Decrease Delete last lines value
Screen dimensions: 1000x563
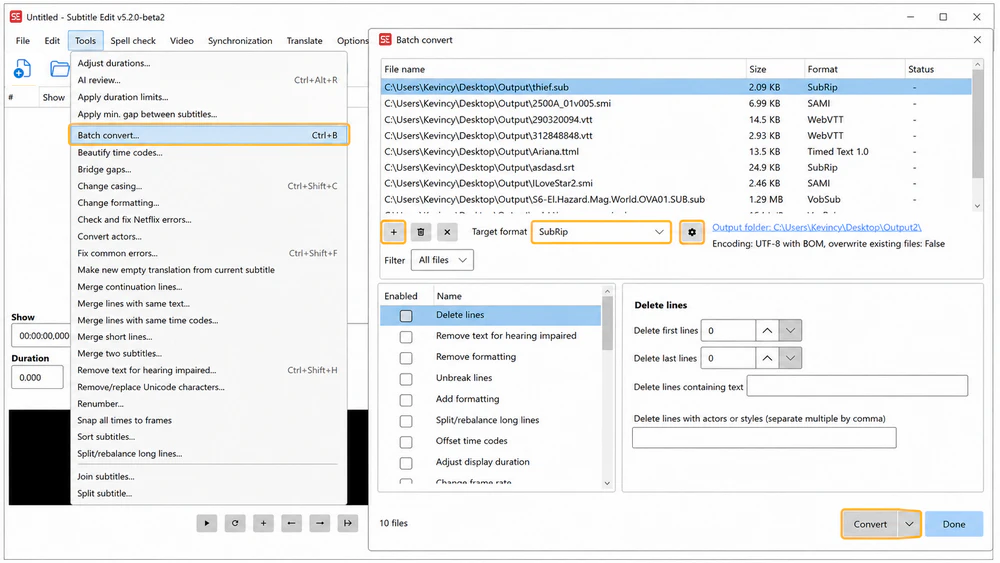coord(790,358)
